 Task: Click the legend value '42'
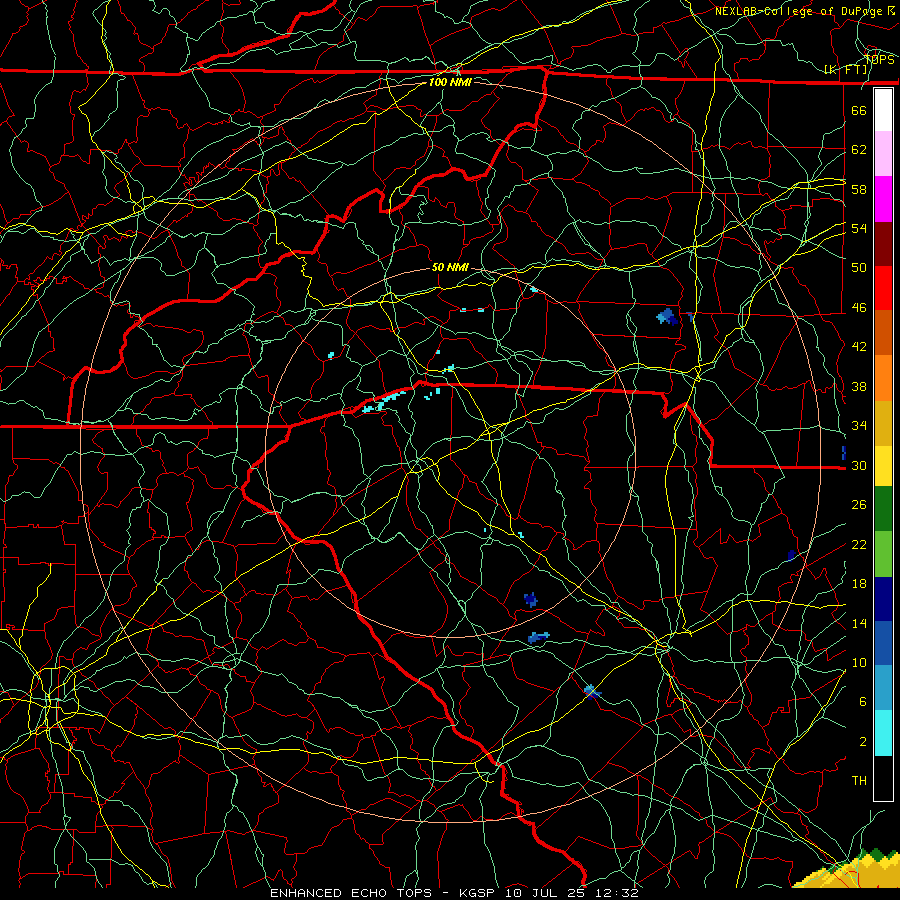859,347
